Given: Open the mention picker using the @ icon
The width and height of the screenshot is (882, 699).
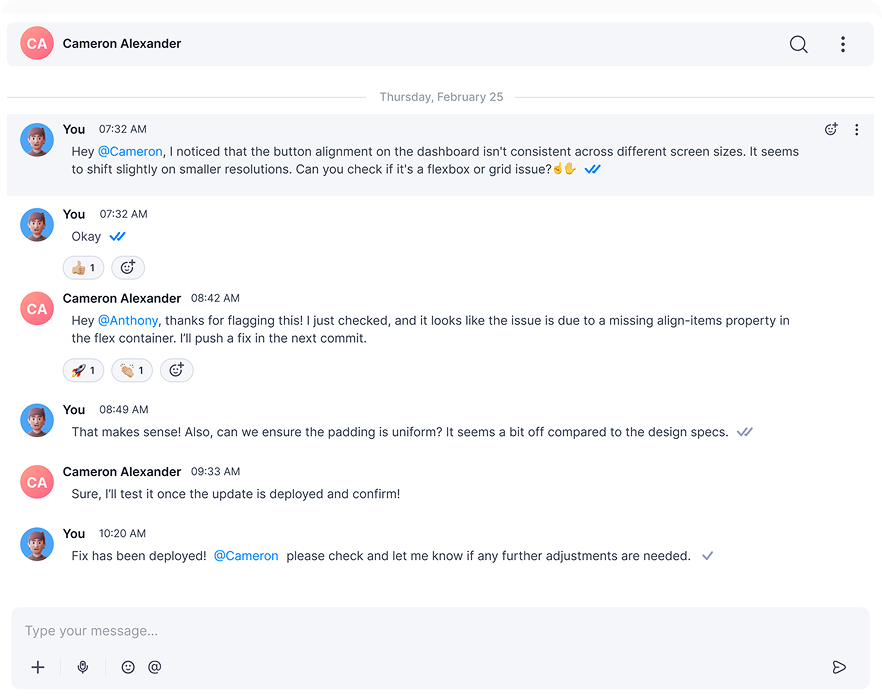Looking at the screenshot, I should (155, 667).
